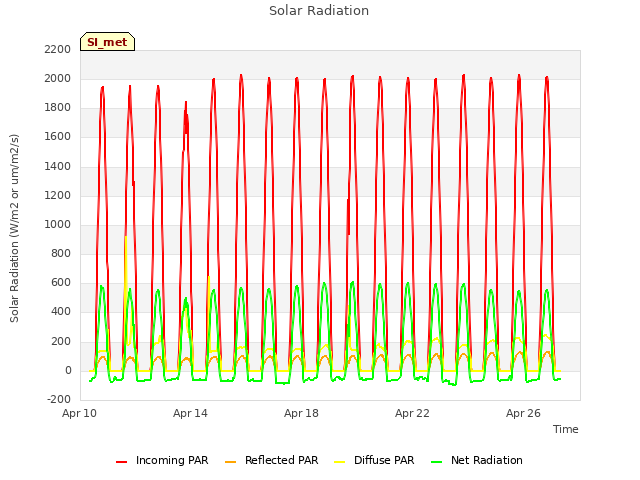Click the 0 y-axis tick label
The width and height of the screenshot is (640, 480).
point(68,371)
